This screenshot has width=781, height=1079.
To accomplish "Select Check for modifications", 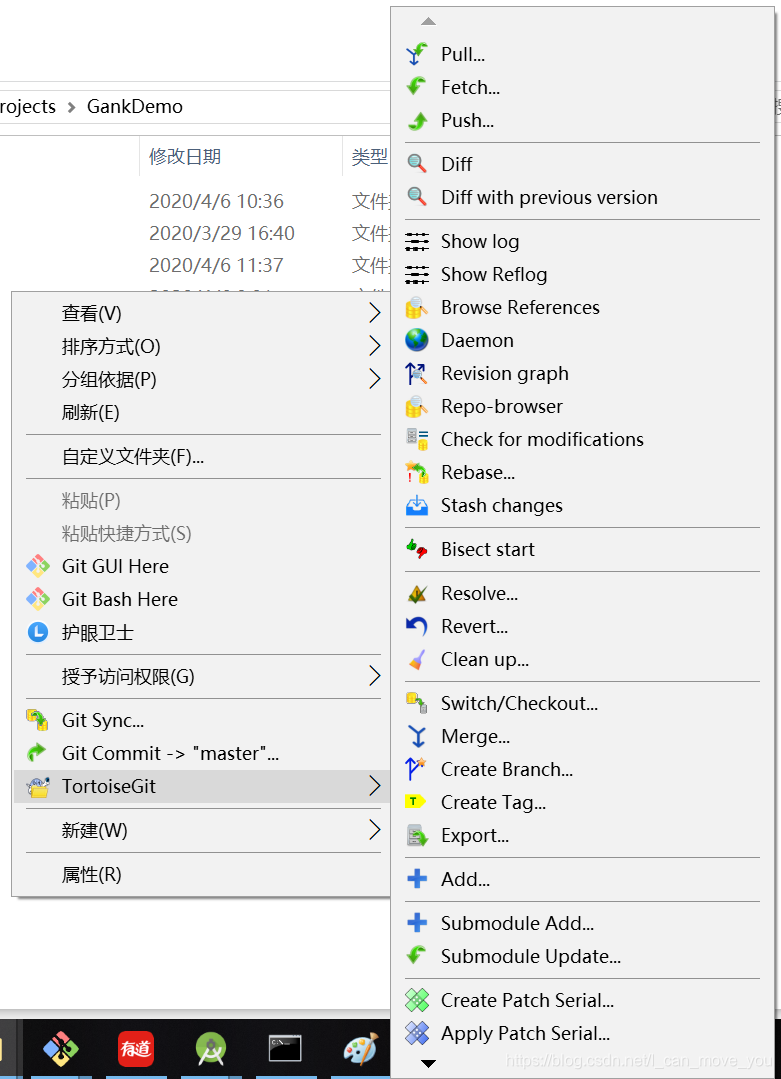I will click(x=542, y=439).
